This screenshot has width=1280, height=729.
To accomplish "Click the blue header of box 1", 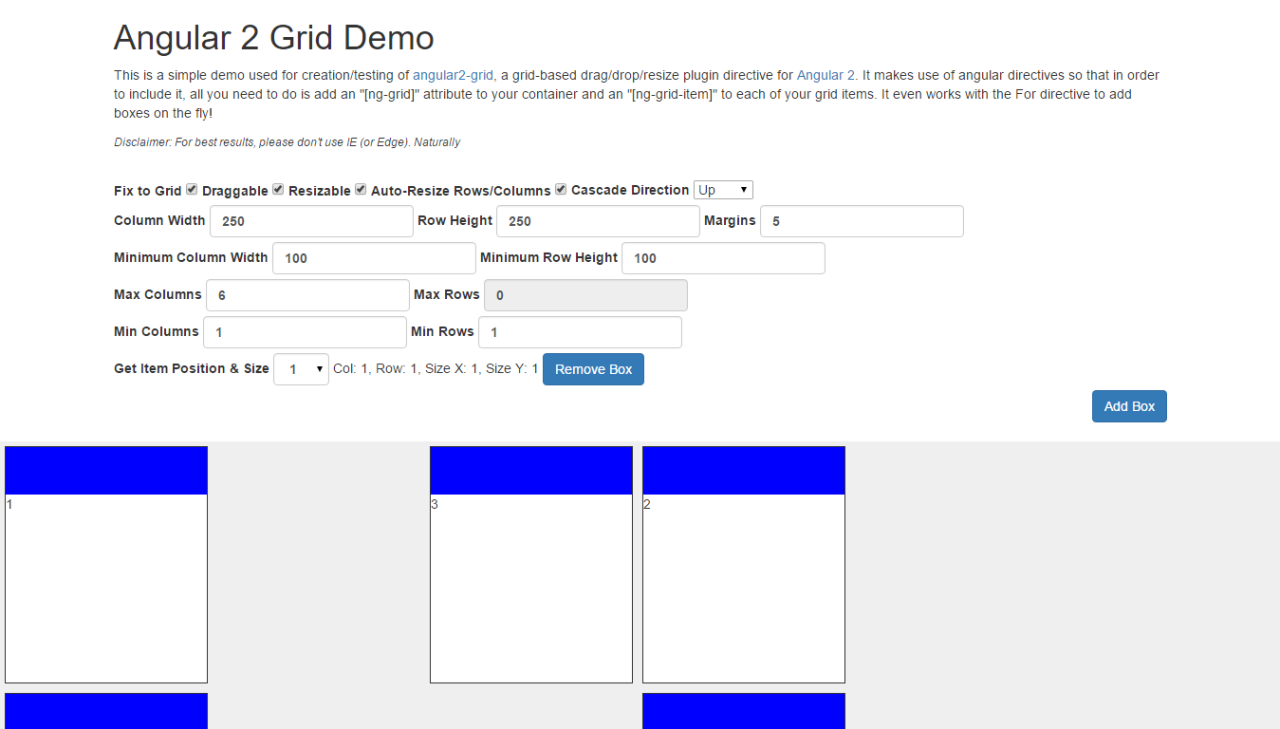I will (x=106, y=471).
